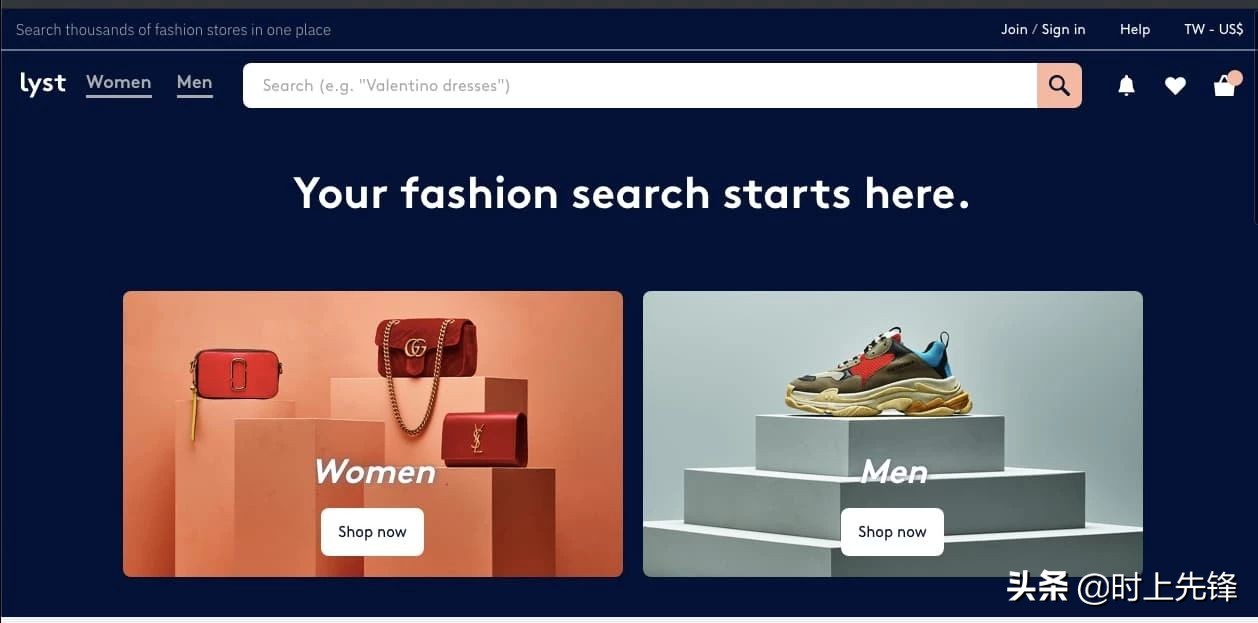Viewport: 1258px width, 623px height.
Task: Open the shopping bag icon
Action: coord(1225,85)
